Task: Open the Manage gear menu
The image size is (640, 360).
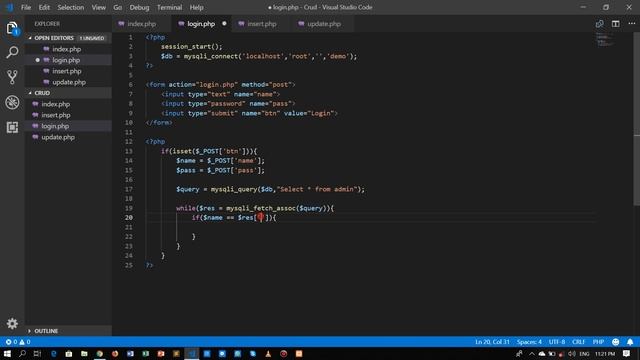Action: (x=12, y=324)
